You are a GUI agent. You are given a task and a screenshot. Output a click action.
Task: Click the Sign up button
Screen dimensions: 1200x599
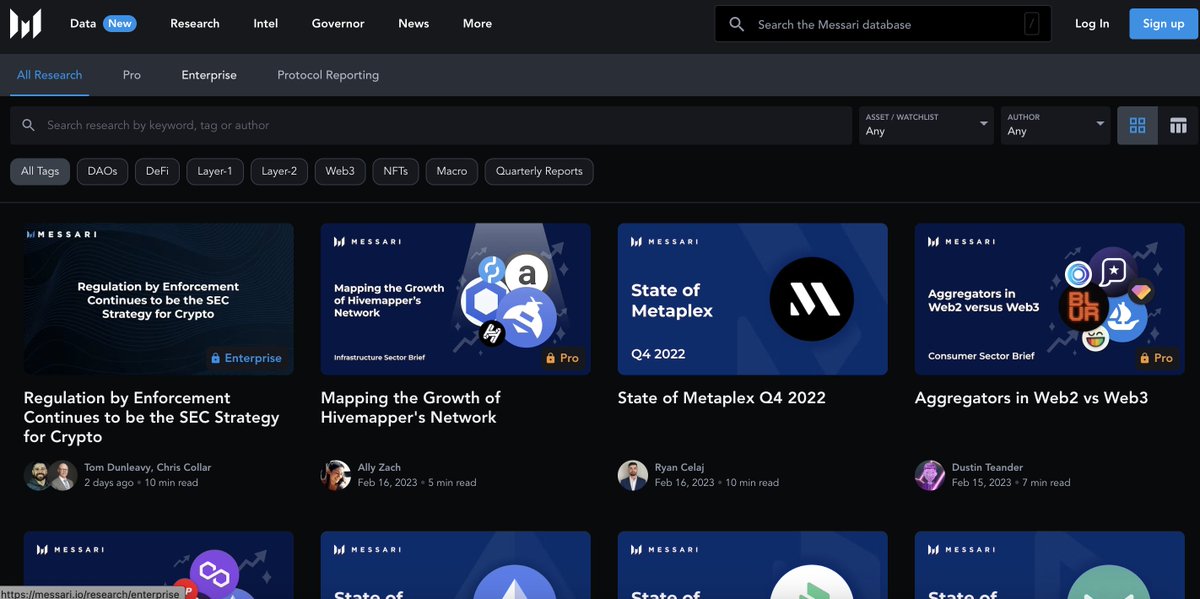tap(1163, 23)
